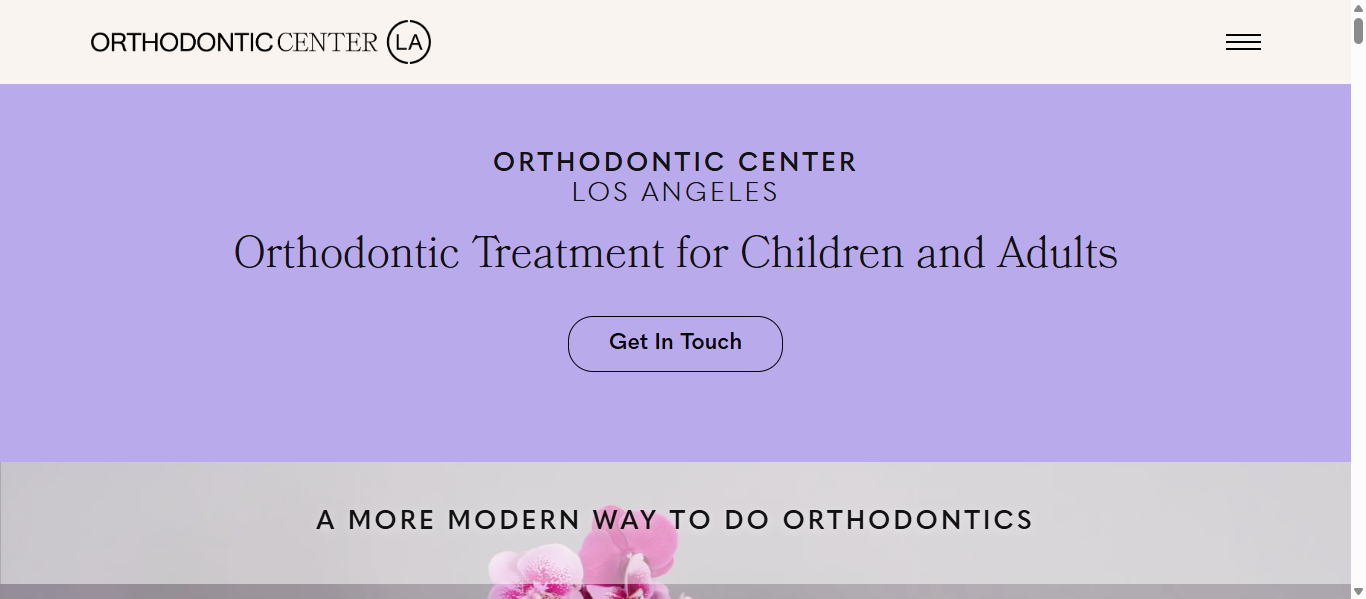This screenshot has height=599, width=1366.
Task: Click the Get In Touch button
Action: point(675,343)
